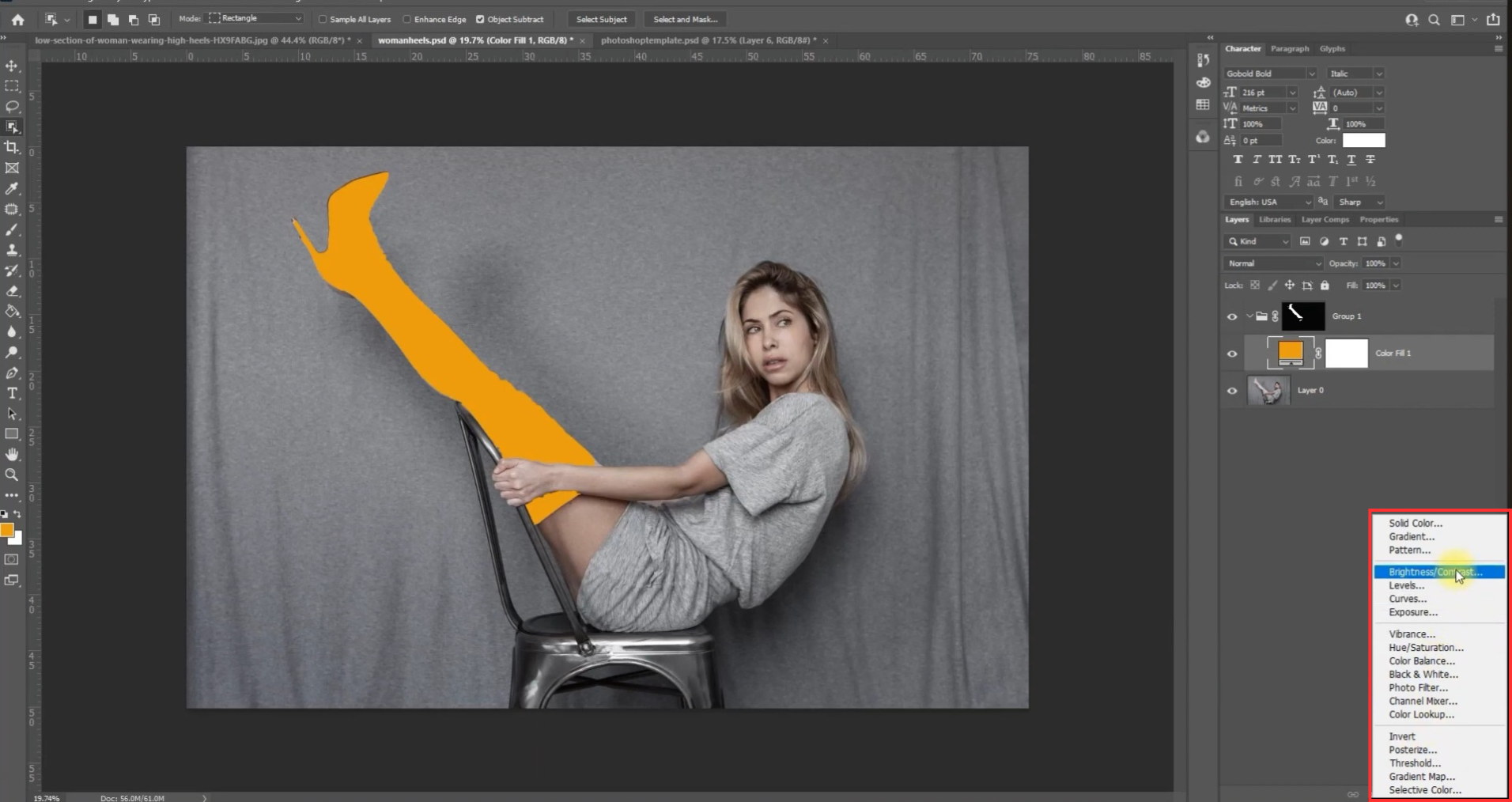Switch to the photoshoptemplate.psd document tab
Screen dimensions: 1512x802
pyautogui.click(x=708, y=40)
